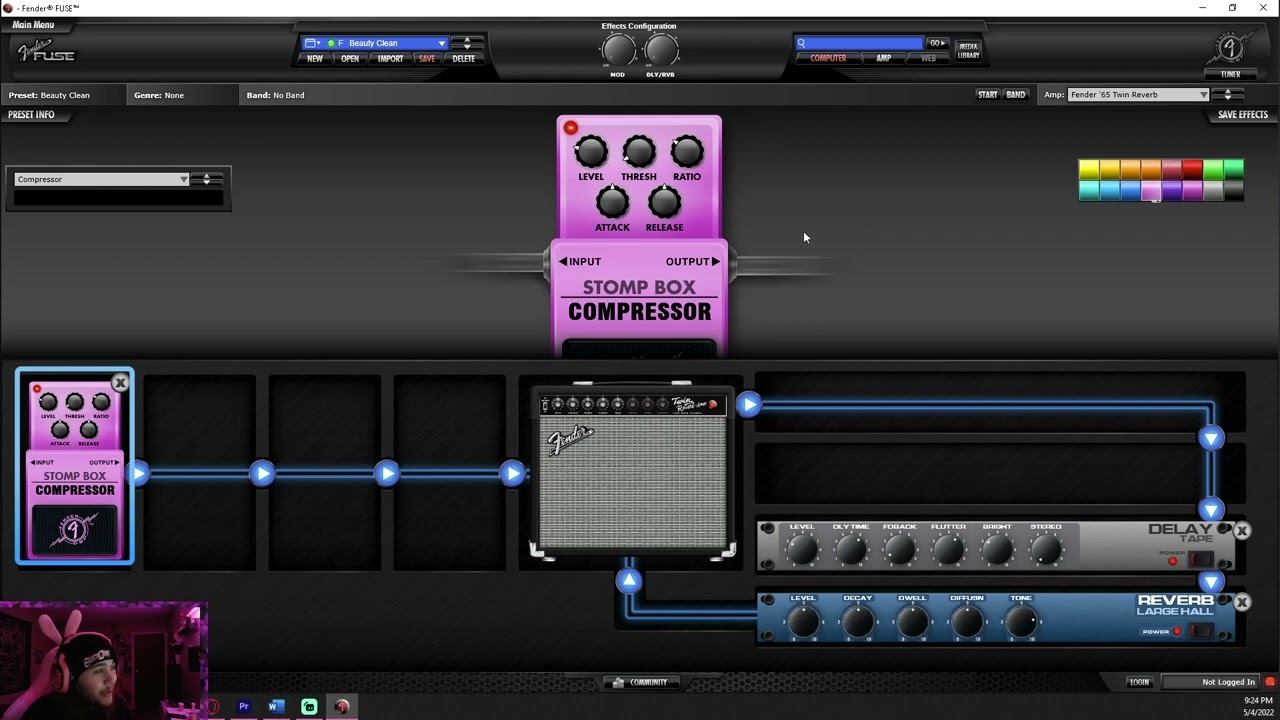This screenshot has width=1280, height=720.
Task: Toggle the Large Hall Reverb power switch
Action: (x=1200, y=631)
